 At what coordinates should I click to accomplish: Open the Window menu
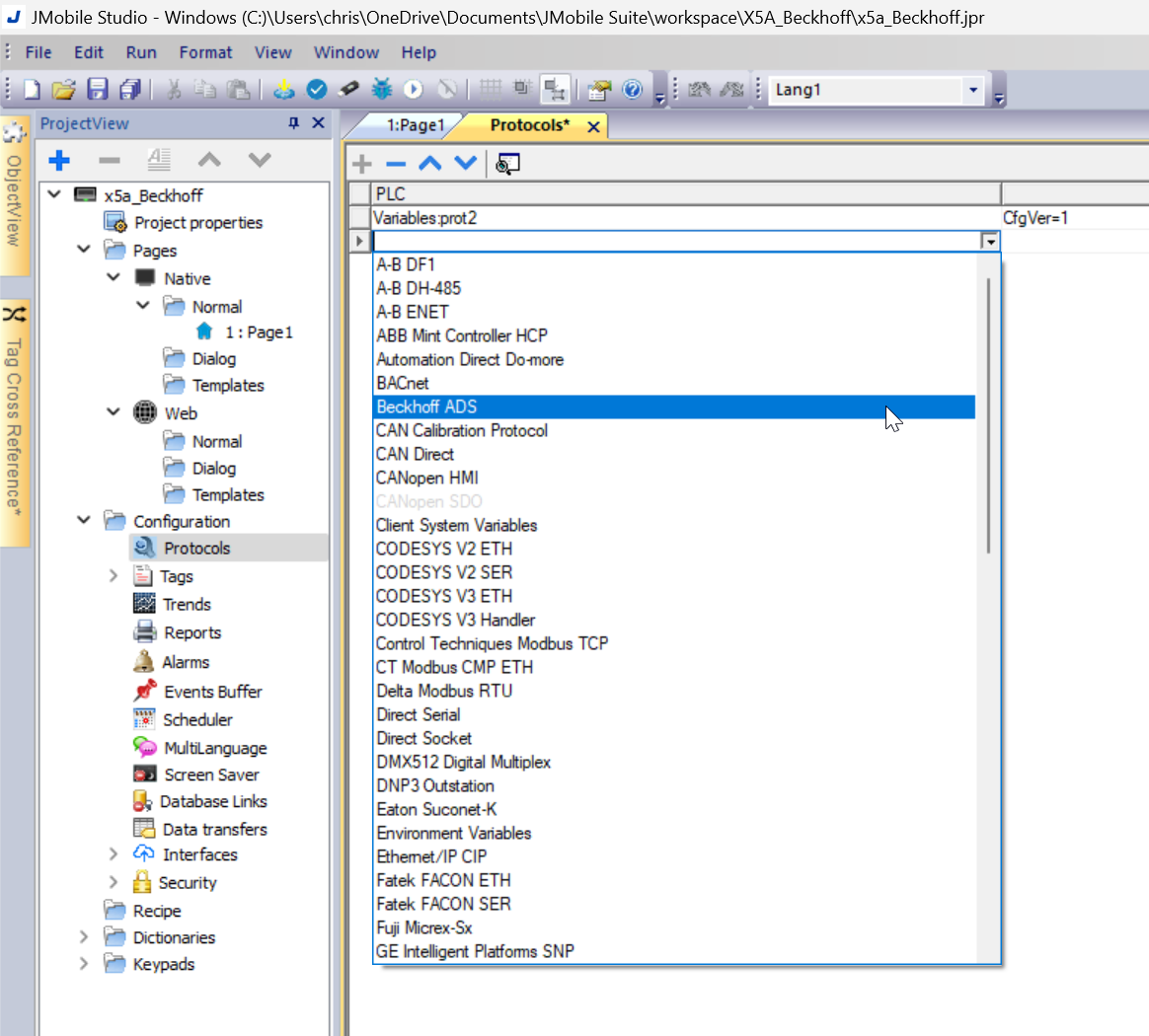346,52
